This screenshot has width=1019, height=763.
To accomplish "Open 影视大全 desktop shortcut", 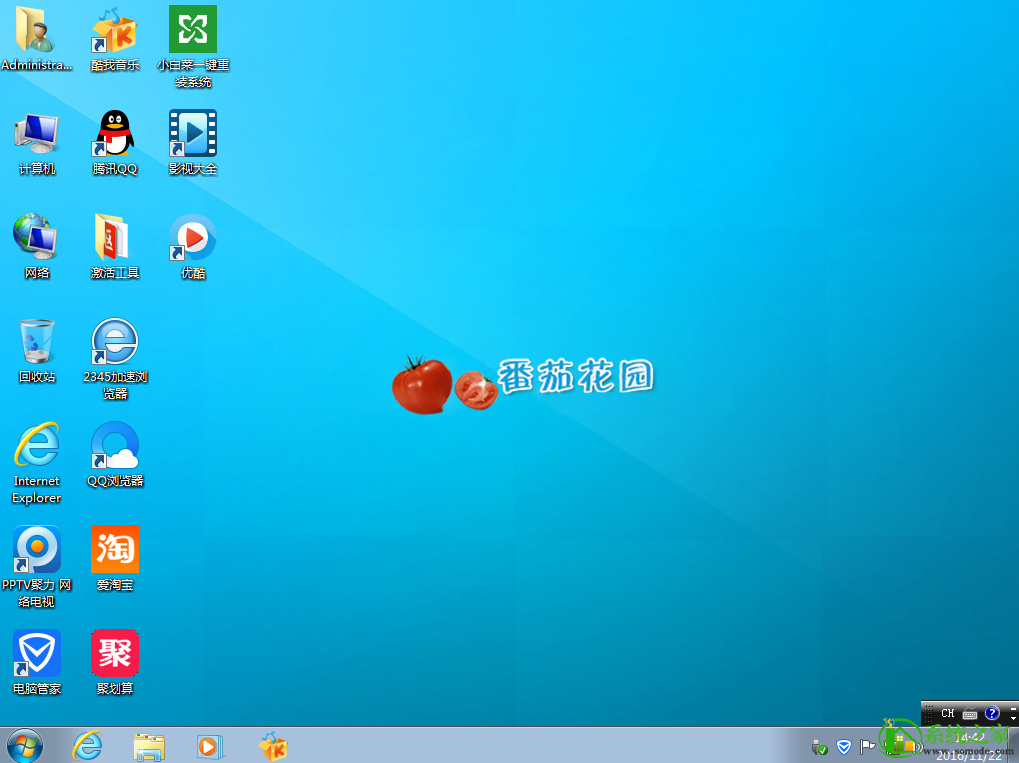I will point(193,144).
